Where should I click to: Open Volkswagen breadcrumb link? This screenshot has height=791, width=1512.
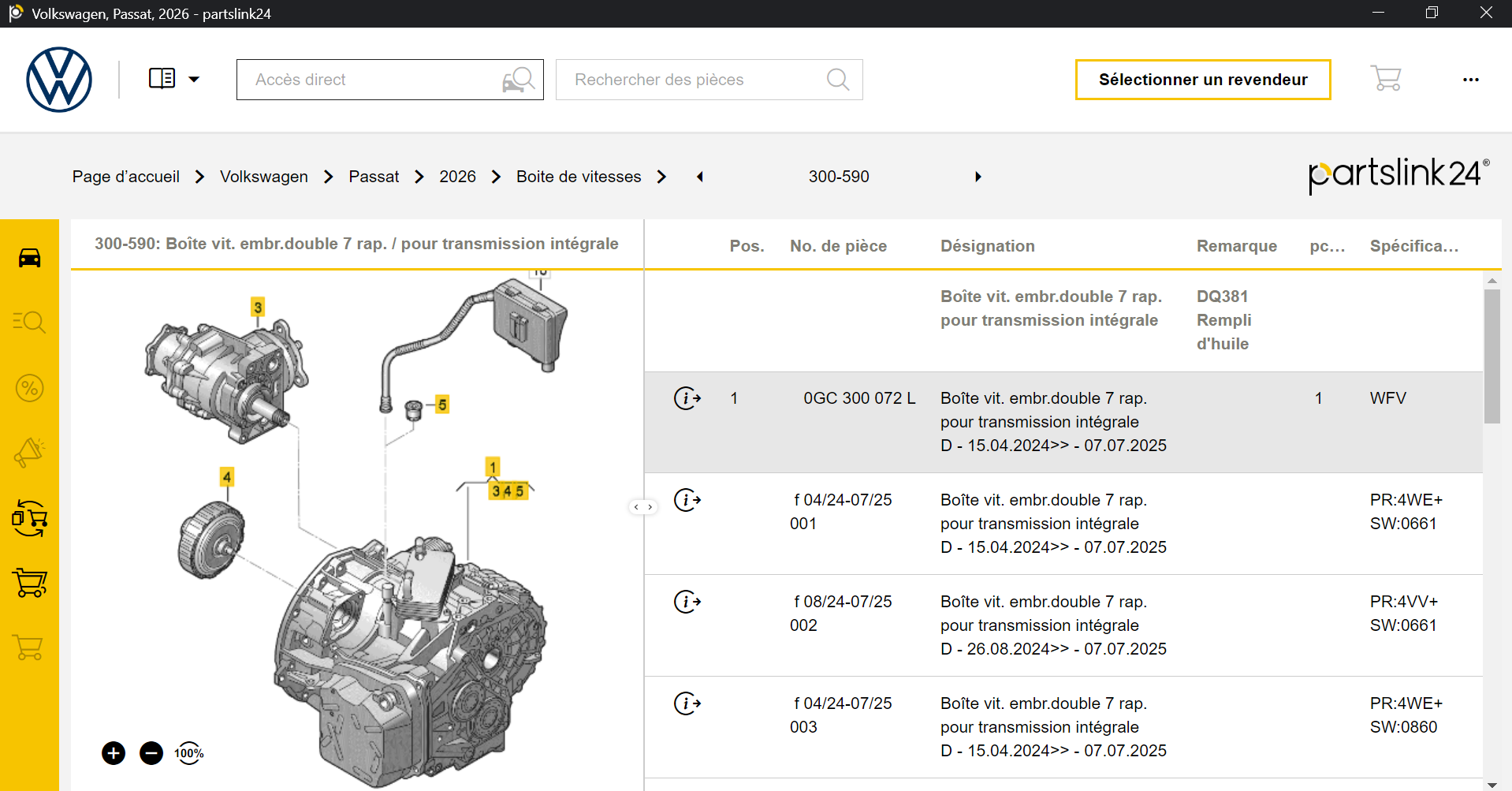click(x=264, y=177)
